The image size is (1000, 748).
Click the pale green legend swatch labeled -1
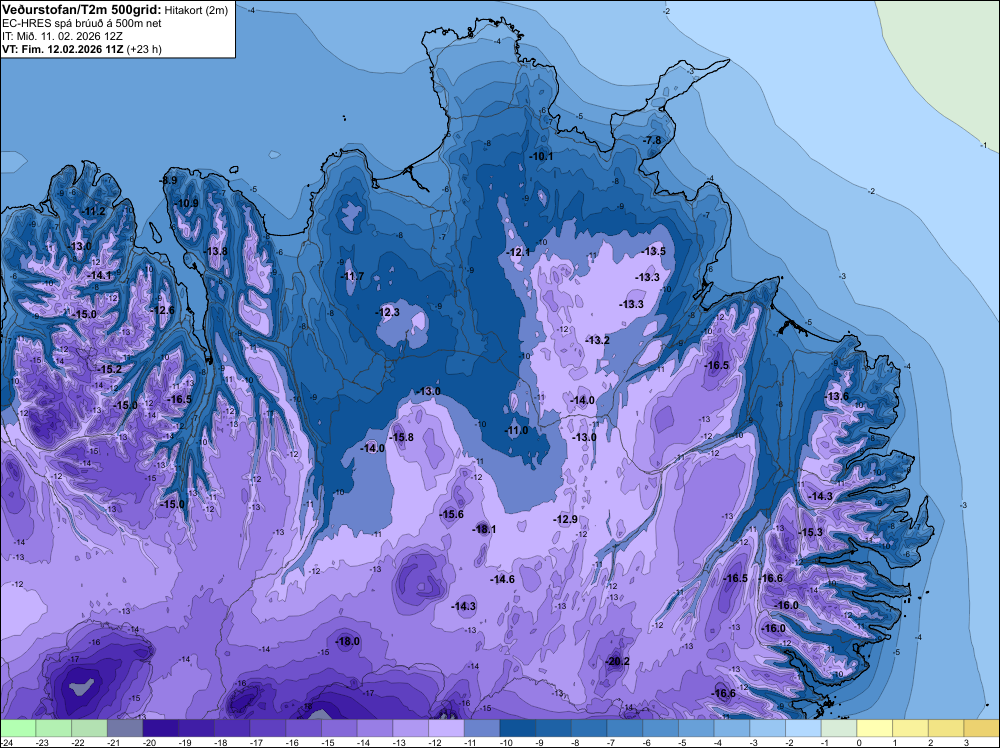pos(839,728)
